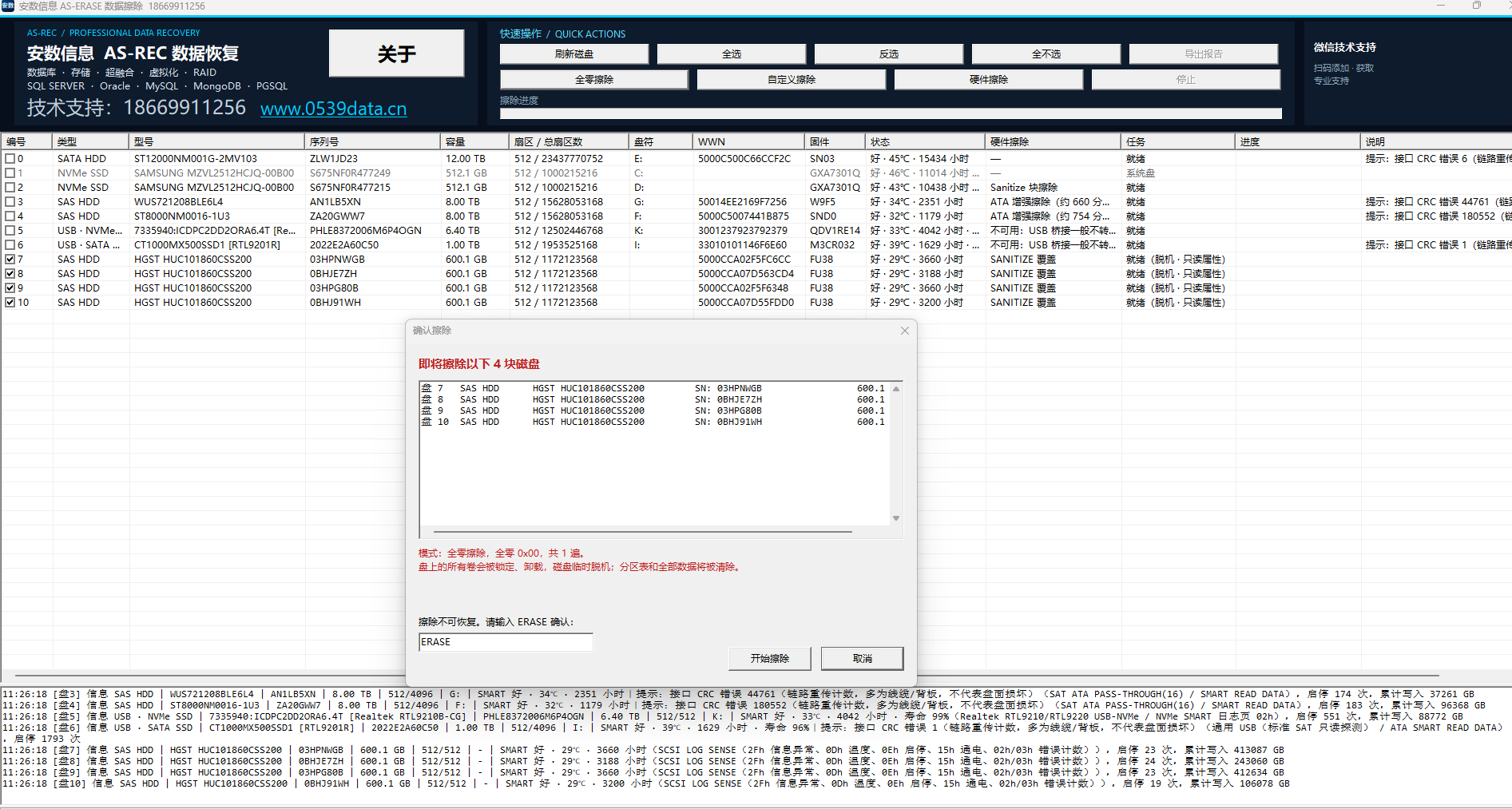Image resolution: width=1512 pixels, height=809 pixels.
Task: Click the ERASE confirmation input field
Action: (506, 642)
